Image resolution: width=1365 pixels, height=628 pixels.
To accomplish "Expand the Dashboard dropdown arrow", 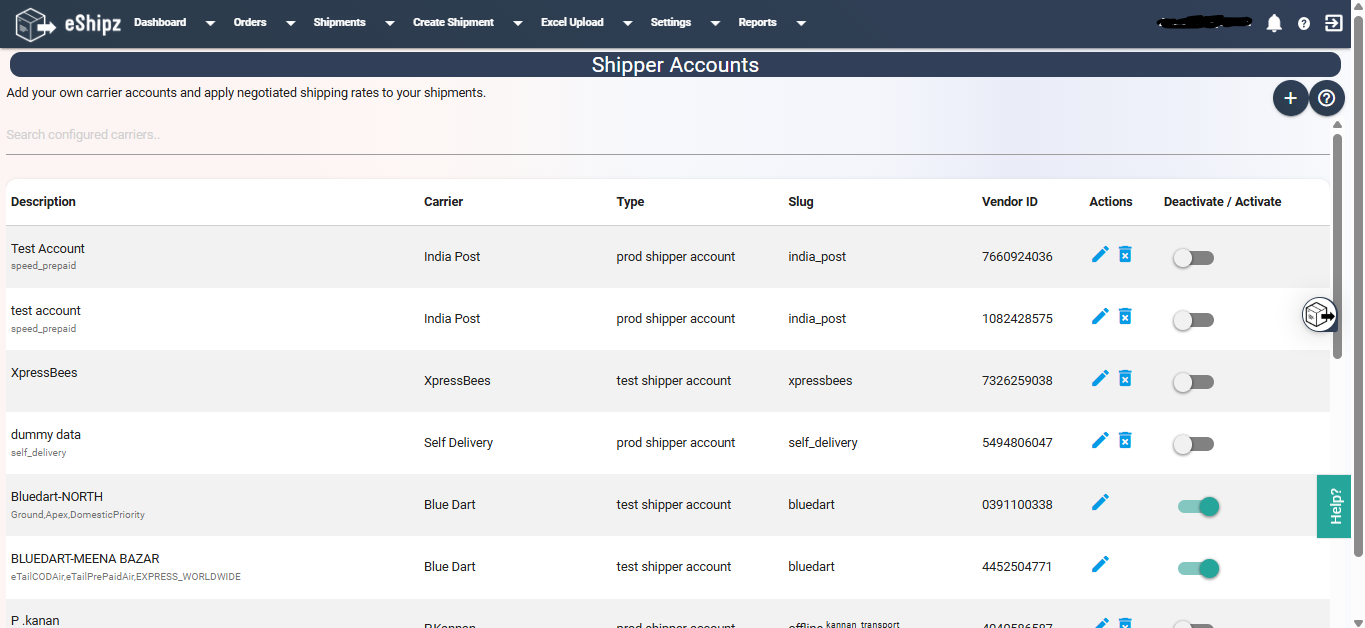I will click(x=210, y=23).
